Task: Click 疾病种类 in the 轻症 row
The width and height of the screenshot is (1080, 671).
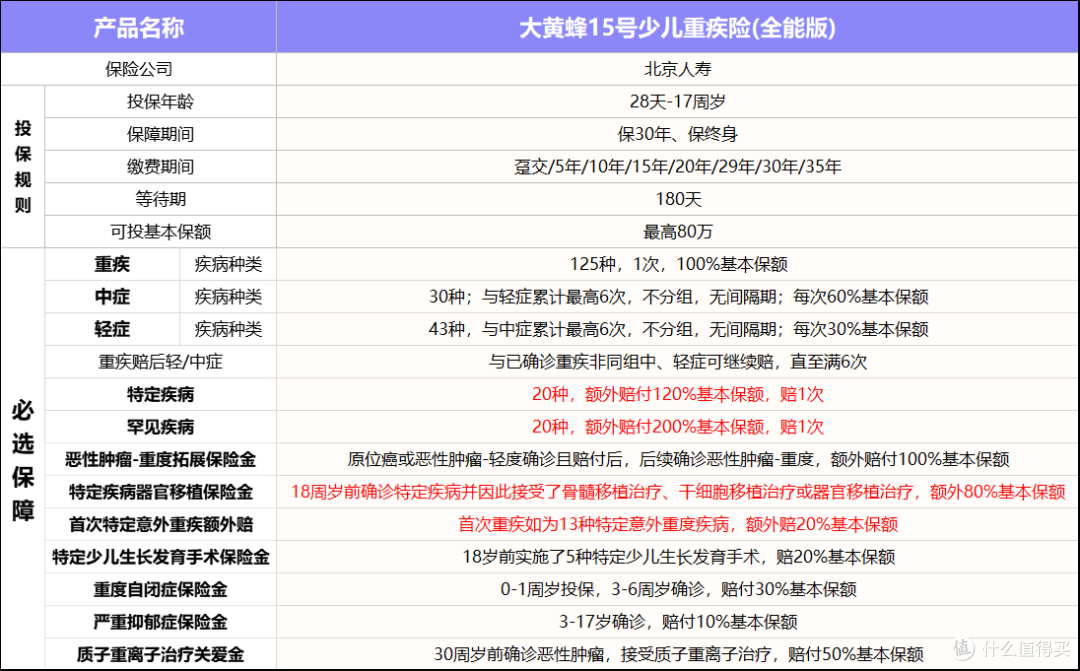Action: click(x=228, y=329)
